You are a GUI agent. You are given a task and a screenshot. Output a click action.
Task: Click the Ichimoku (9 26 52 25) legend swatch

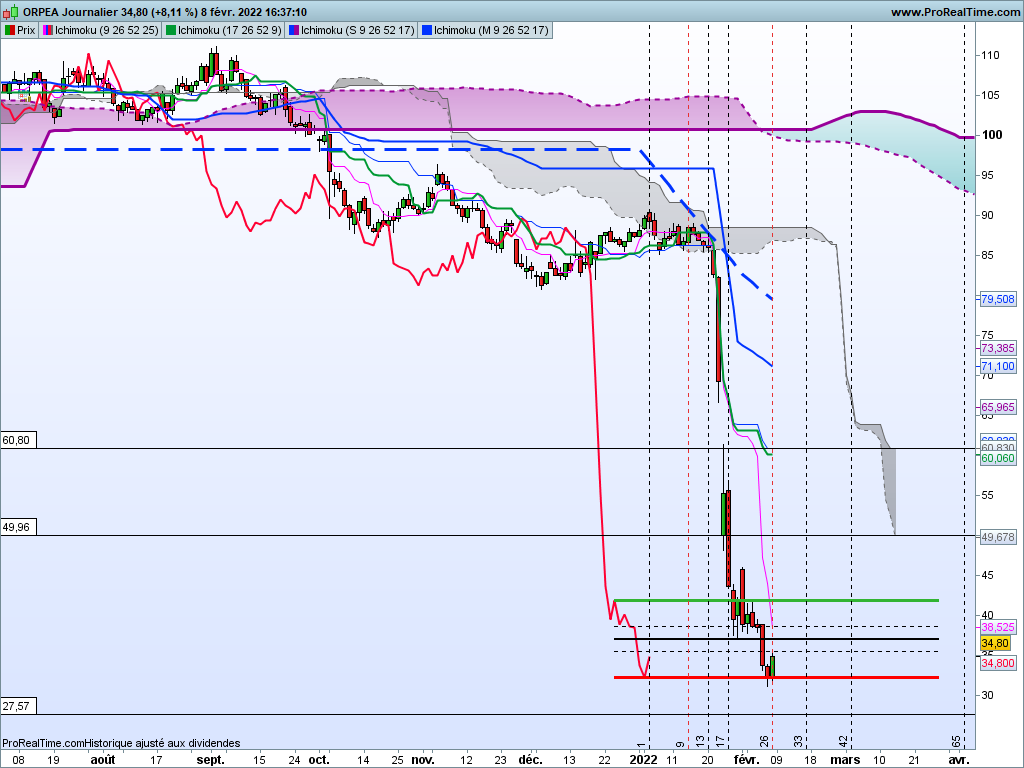click(x=48, y=30)
